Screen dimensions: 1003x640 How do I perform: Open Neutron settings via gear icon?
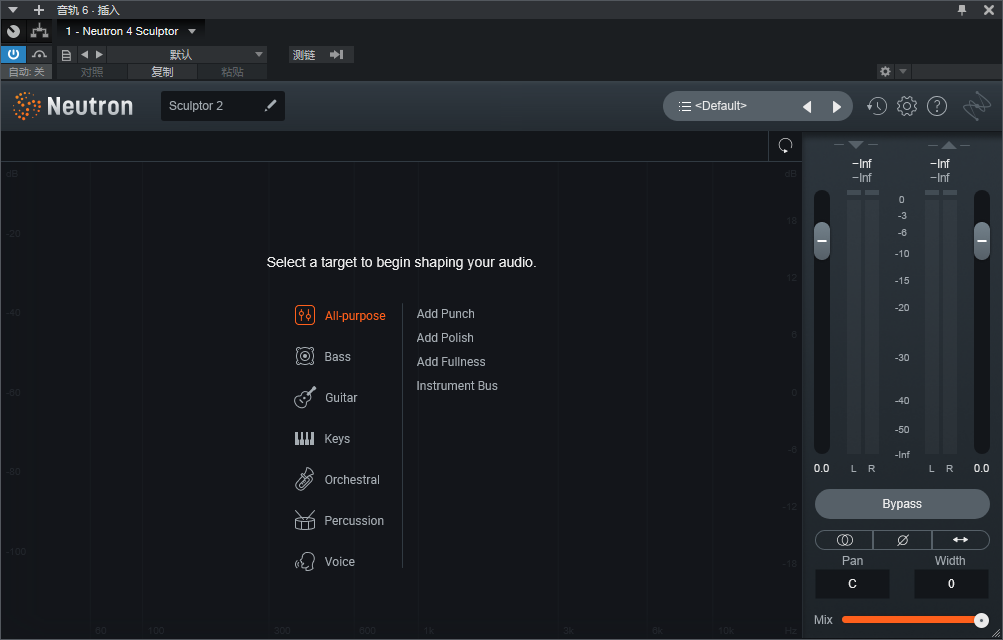(907, 106)
